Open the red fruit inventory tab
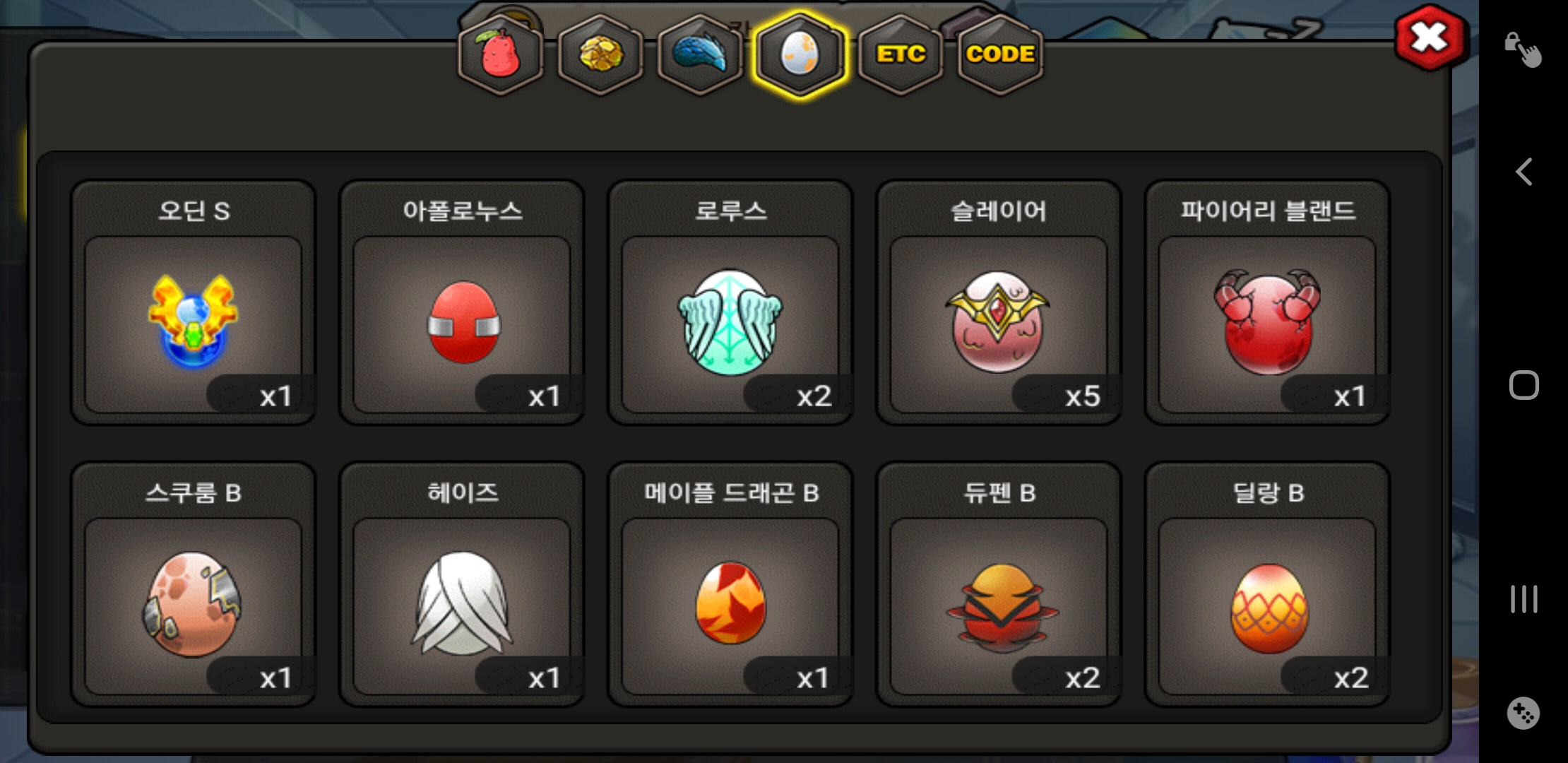This screenshot has width=1568, height=763. coord(501,55)
